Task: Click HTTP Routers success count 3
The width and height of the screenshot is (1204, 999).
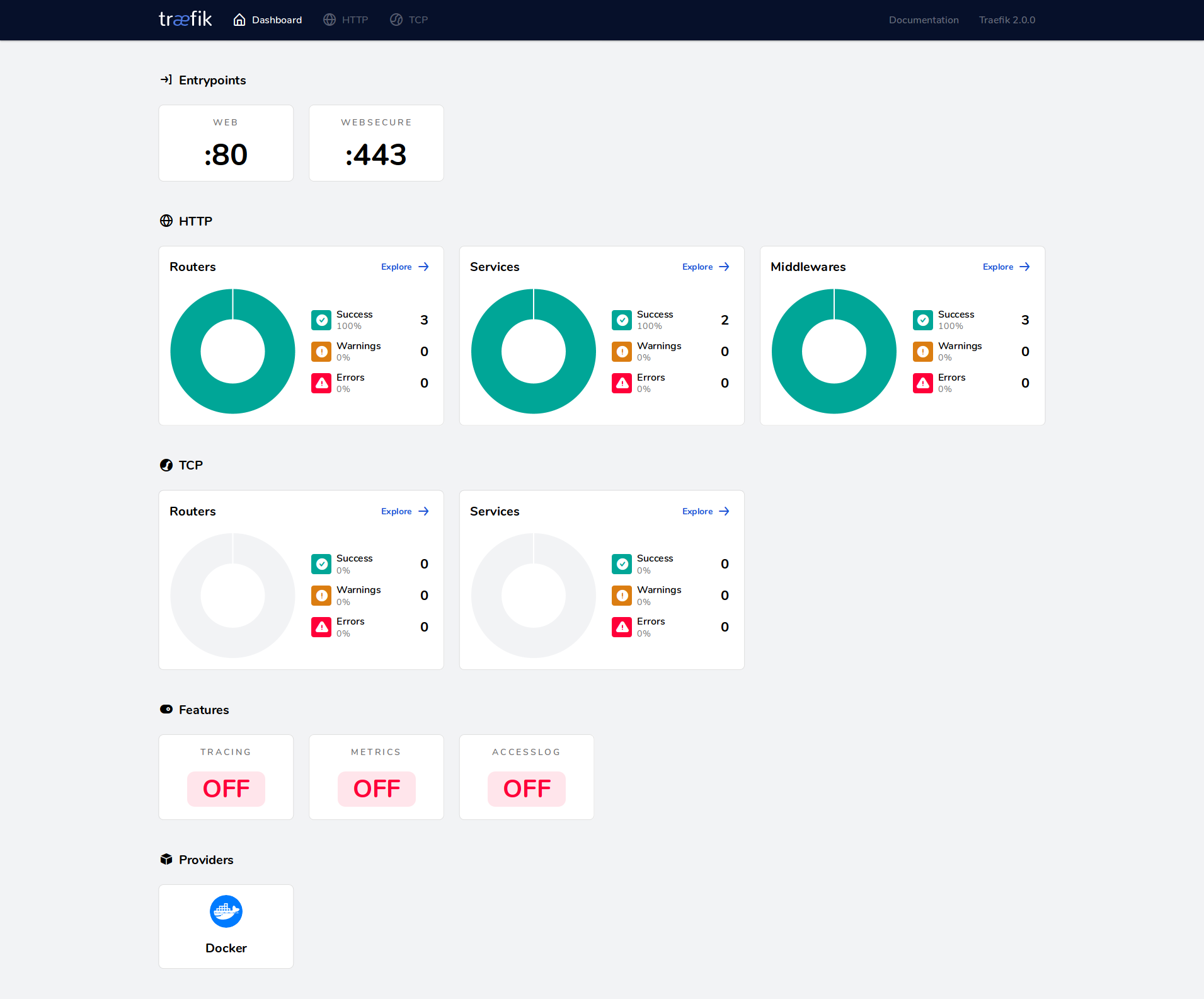Action: [424, 320]
